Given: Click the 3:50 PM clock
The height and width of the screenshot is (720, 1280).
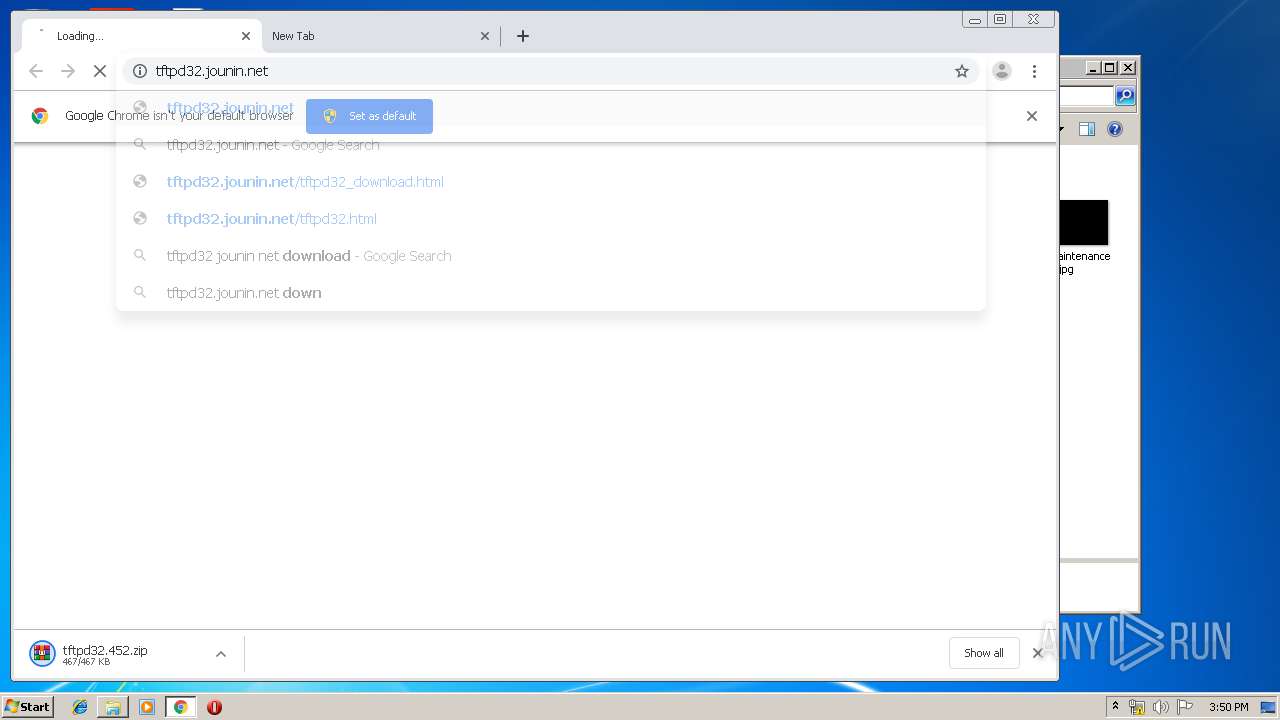Looking at the screenshot, I should coord(1229,707).
